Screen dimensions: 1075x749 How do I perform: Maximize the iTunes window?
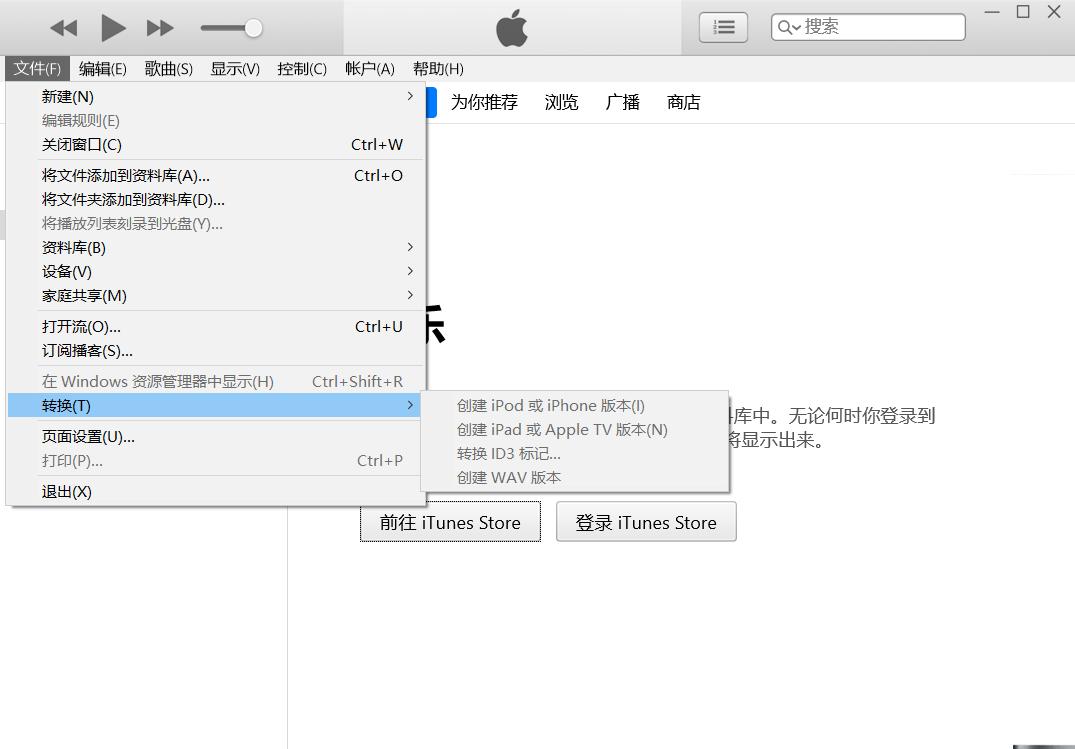[1023, 12]
